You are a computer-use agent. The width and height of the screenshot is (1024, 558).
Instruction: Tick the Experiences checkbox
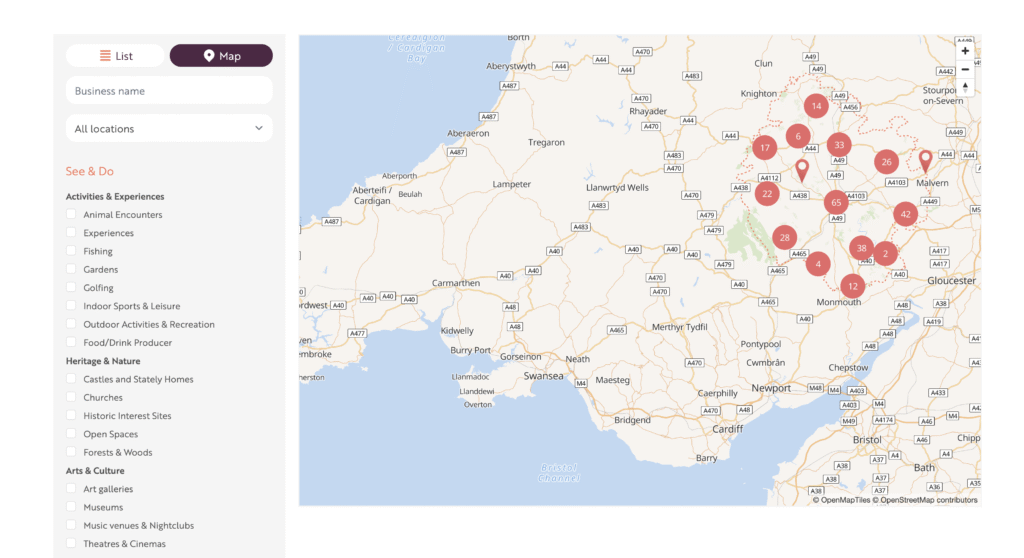click(x=71, y=233)
